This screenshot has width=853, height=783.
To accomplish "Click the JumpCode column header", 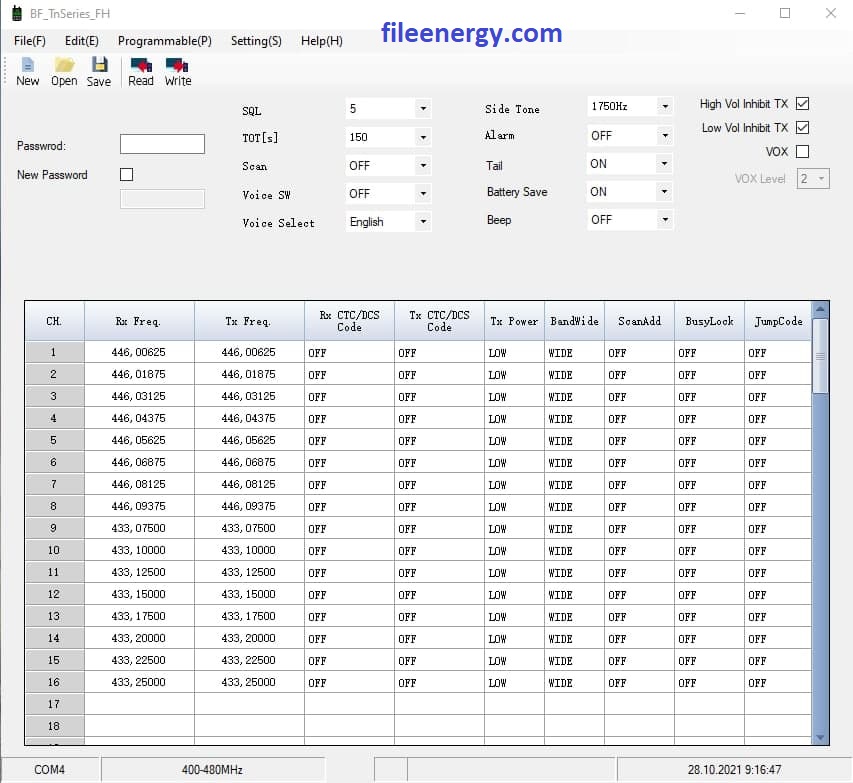I will 778,321.
